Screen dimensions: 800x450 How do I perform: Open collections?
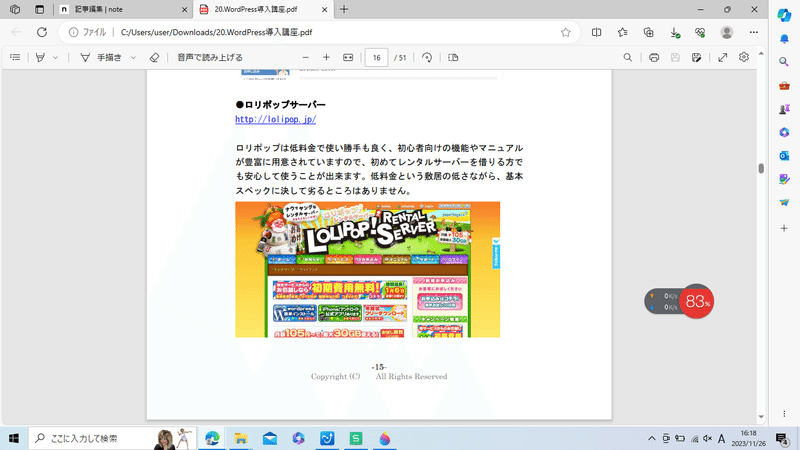648,32
